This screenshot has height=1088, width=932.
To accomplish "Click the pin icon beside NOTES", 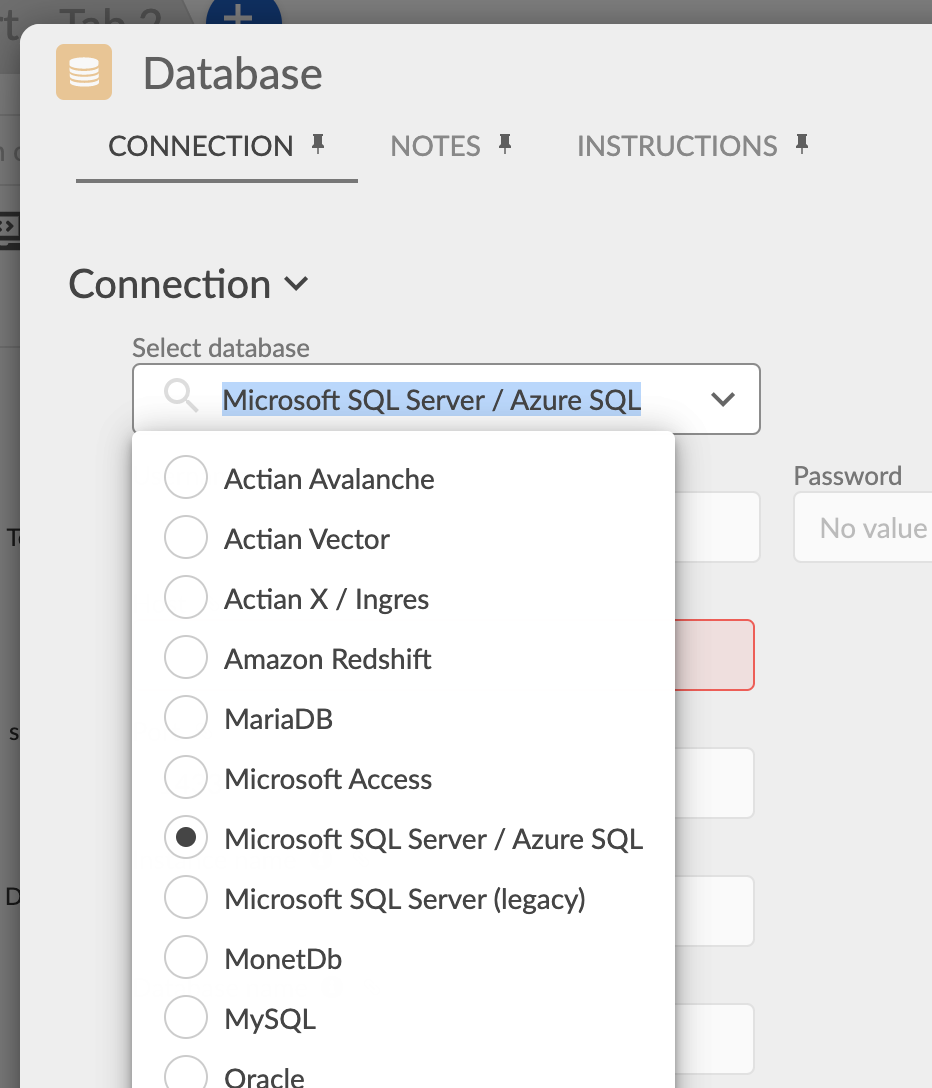I will click(505, 144).
